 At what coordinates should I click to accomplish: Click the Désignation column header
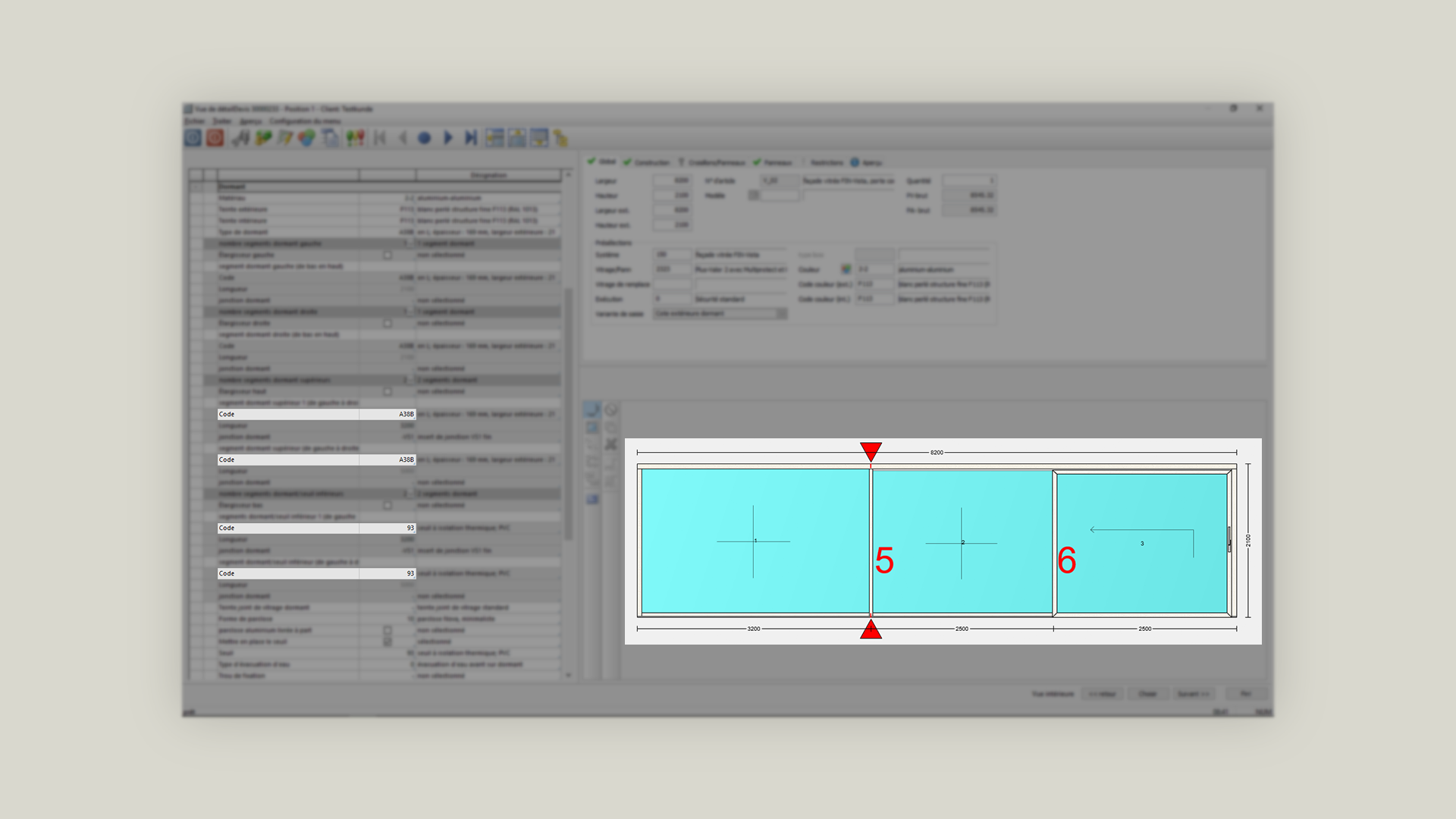click(x=488, y=175)
